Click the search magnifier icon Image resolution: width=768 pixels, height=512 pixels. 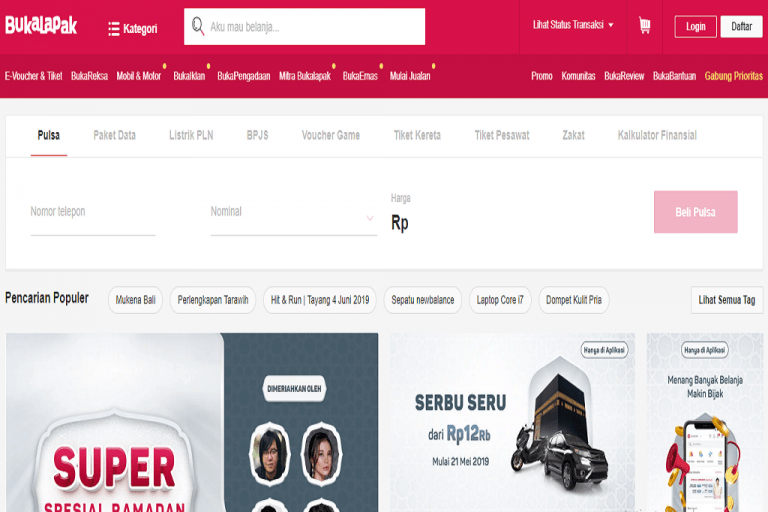[198, 27]
